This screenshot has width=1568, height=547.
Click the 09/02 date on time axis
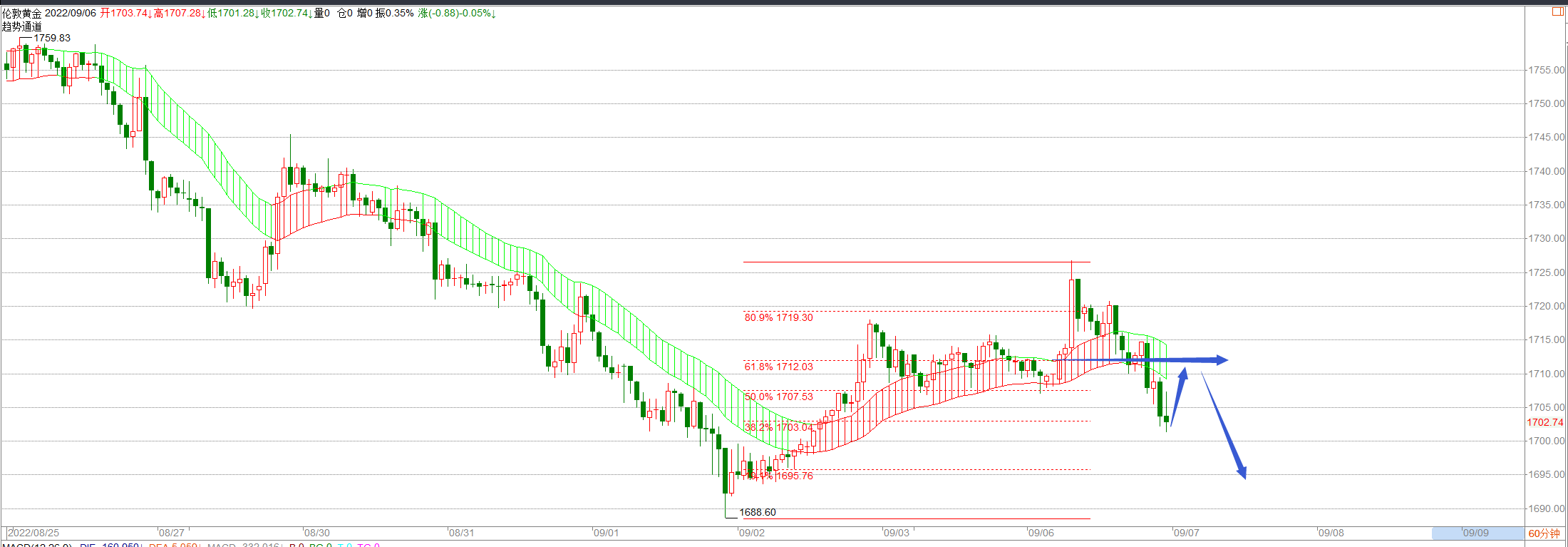point(752,533)
